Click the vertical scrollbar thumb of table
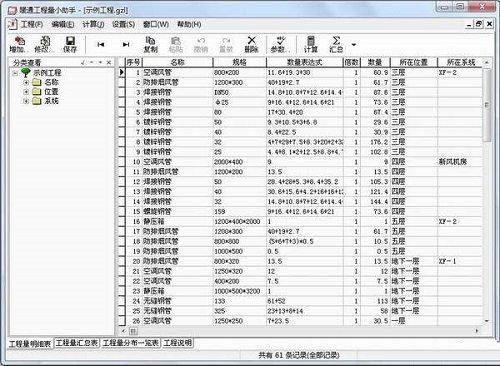Screen dimensions: 500x366 (x=487, y=105)
